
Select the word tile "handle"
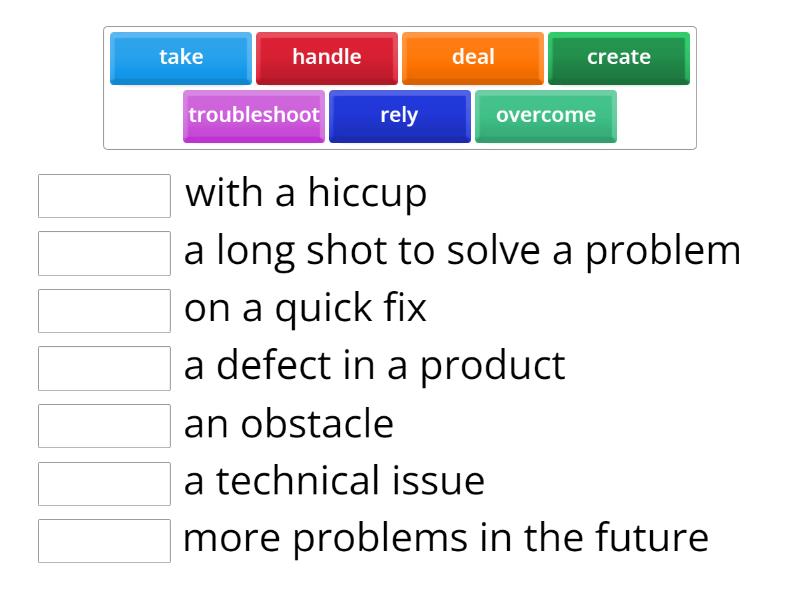pos(326,57)
